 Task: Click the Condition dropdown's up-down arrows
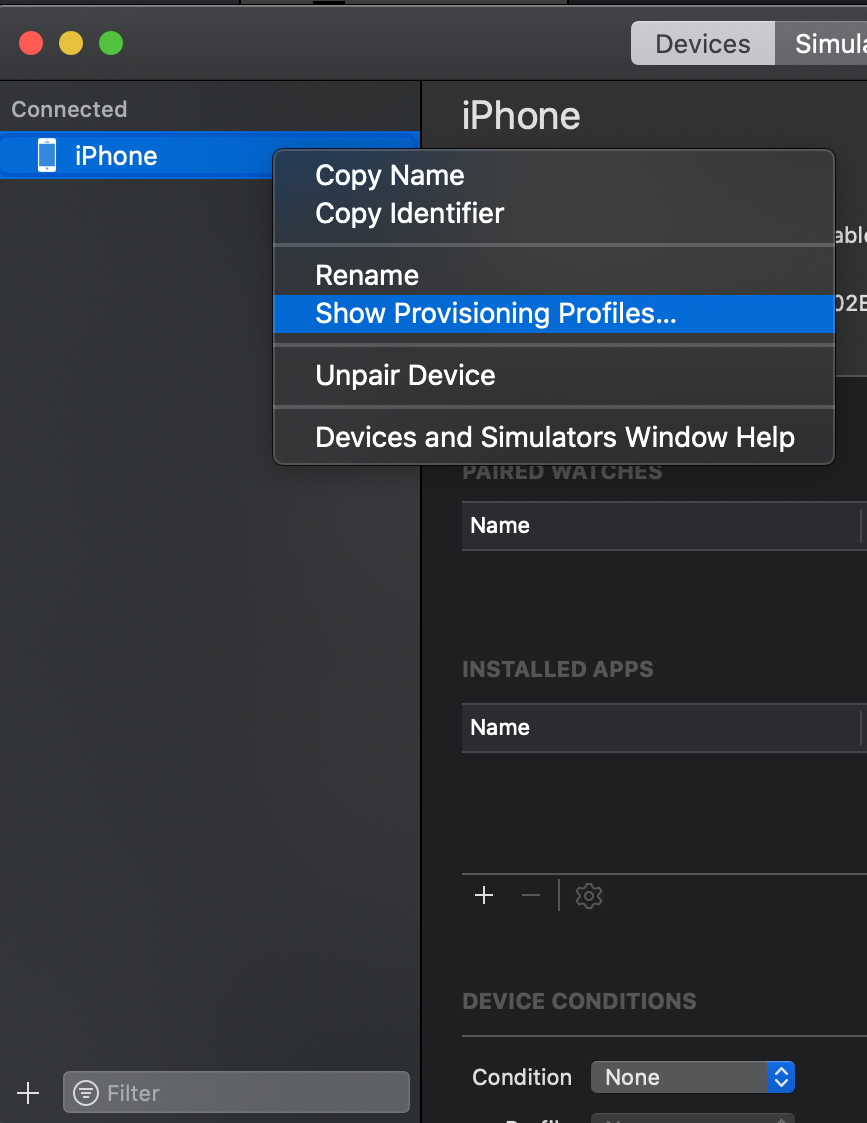(781, 1077)
